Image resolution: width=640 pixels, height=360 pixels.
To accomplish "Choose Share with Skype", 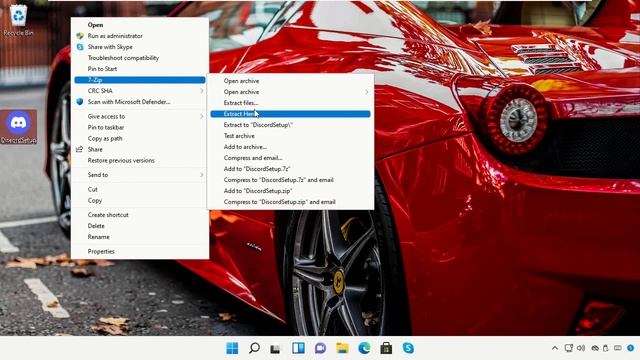I will point(140,47).
